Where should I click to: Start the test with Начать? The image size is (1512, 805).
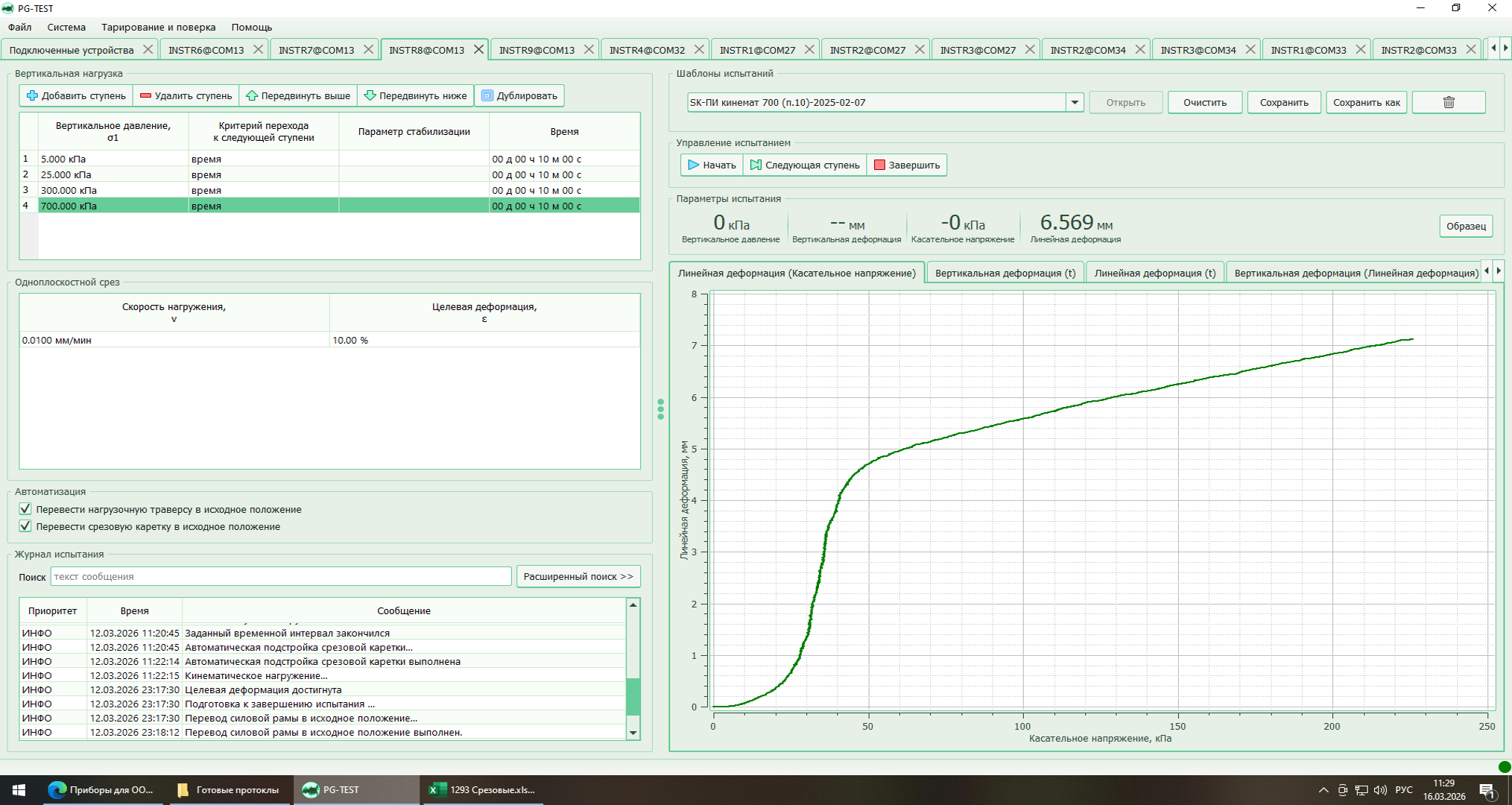tap(712, 165)
